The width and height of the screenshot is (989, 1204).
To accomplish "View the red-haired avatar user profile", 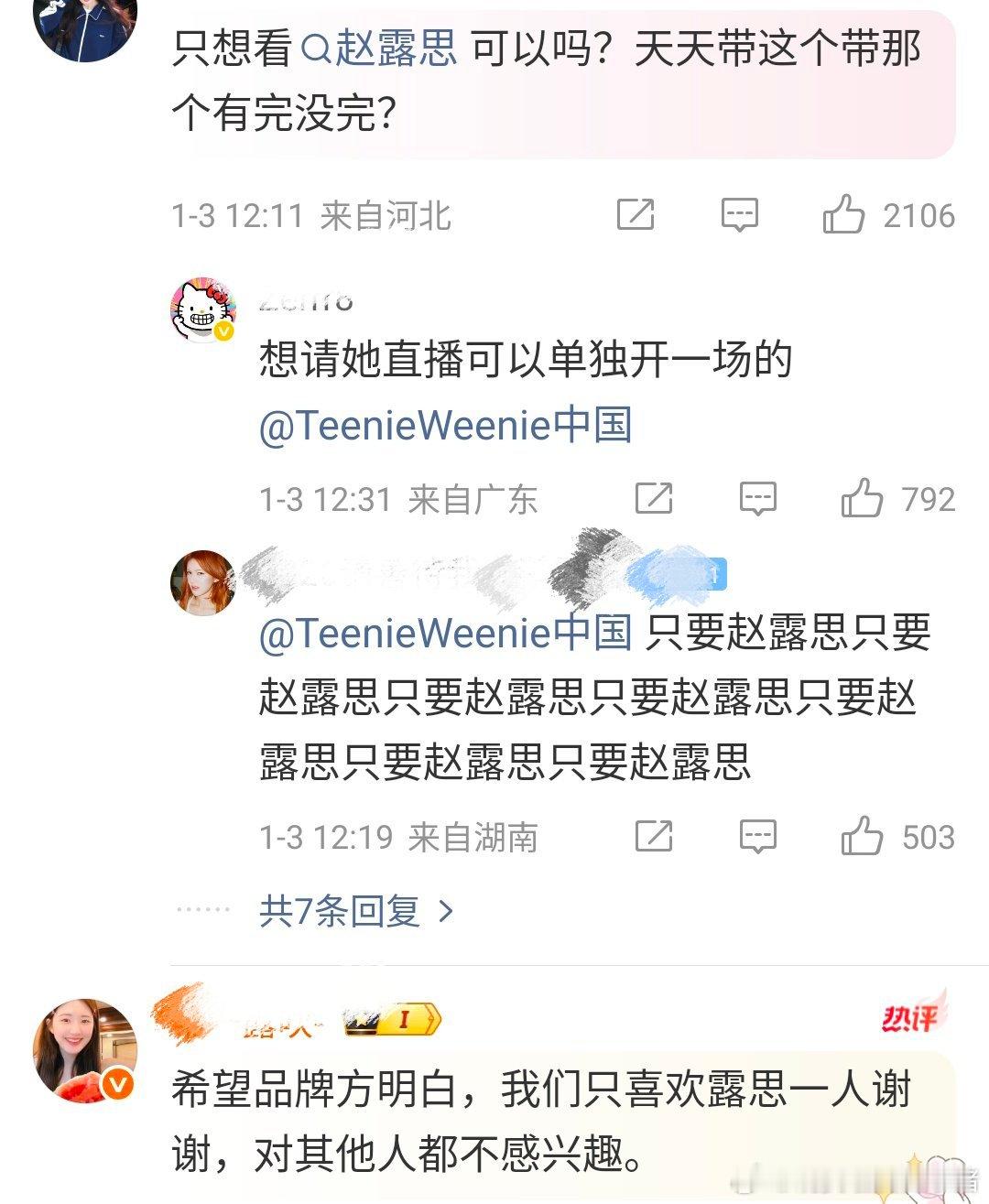I will click(203, 582).
